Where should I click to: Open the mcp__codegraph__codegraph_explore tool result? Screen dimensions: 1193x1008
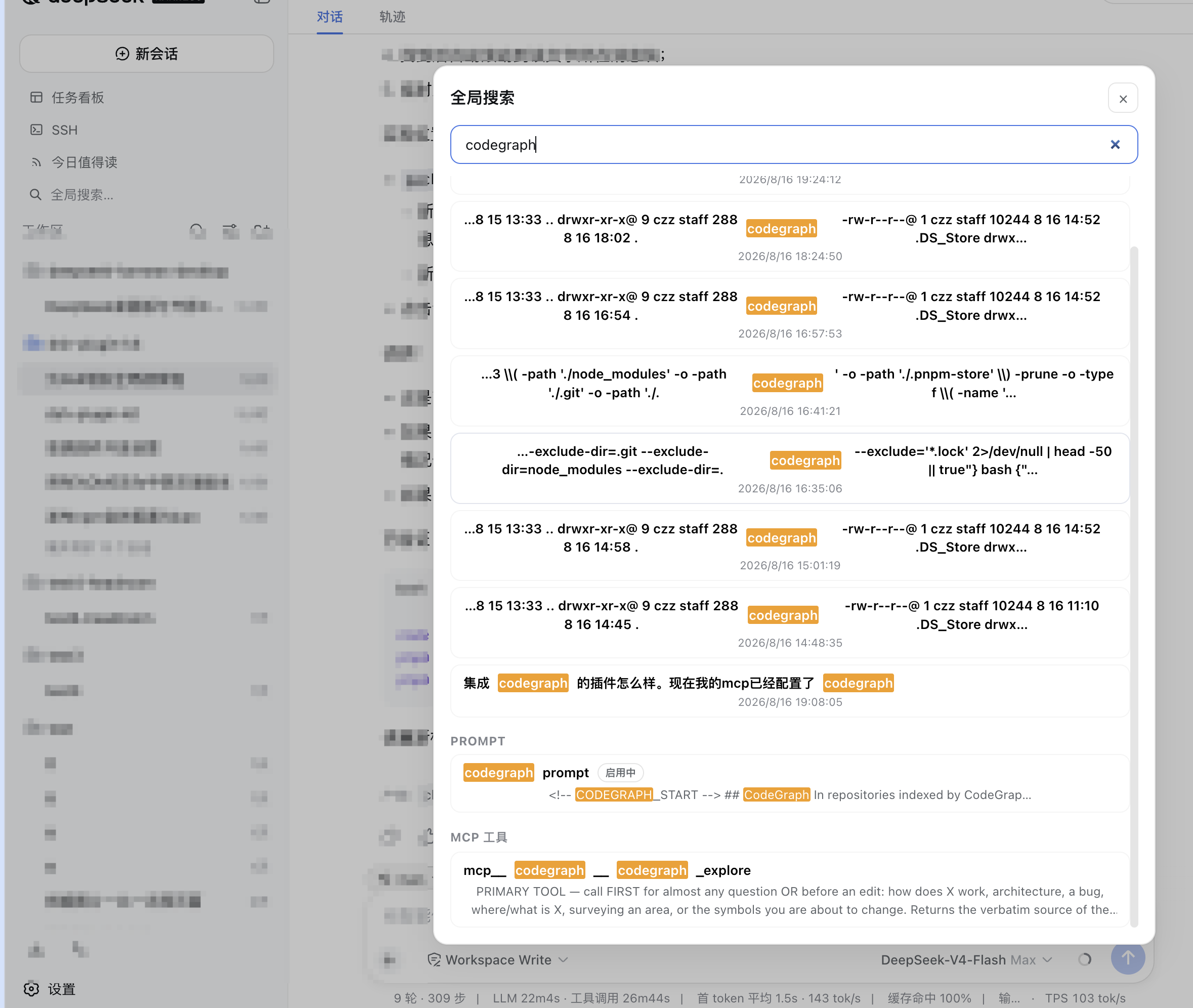[790, 889]
